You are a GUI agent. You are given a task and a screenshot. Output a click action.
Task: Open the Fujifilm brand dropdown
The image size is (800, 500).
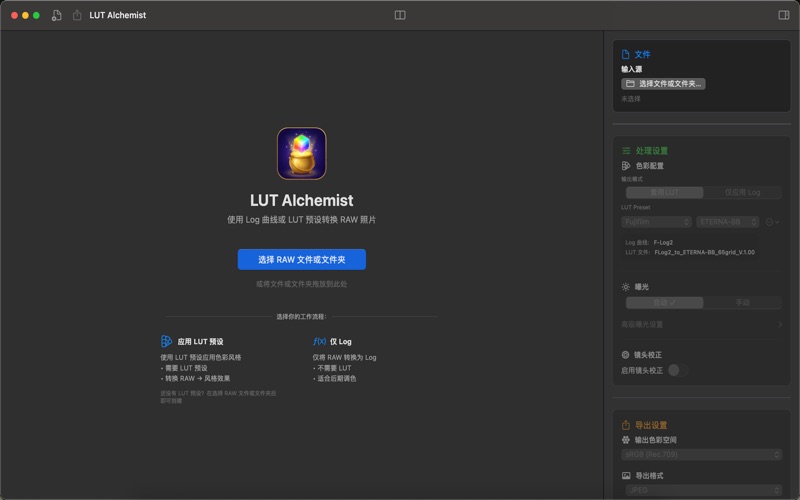(656, 222)
